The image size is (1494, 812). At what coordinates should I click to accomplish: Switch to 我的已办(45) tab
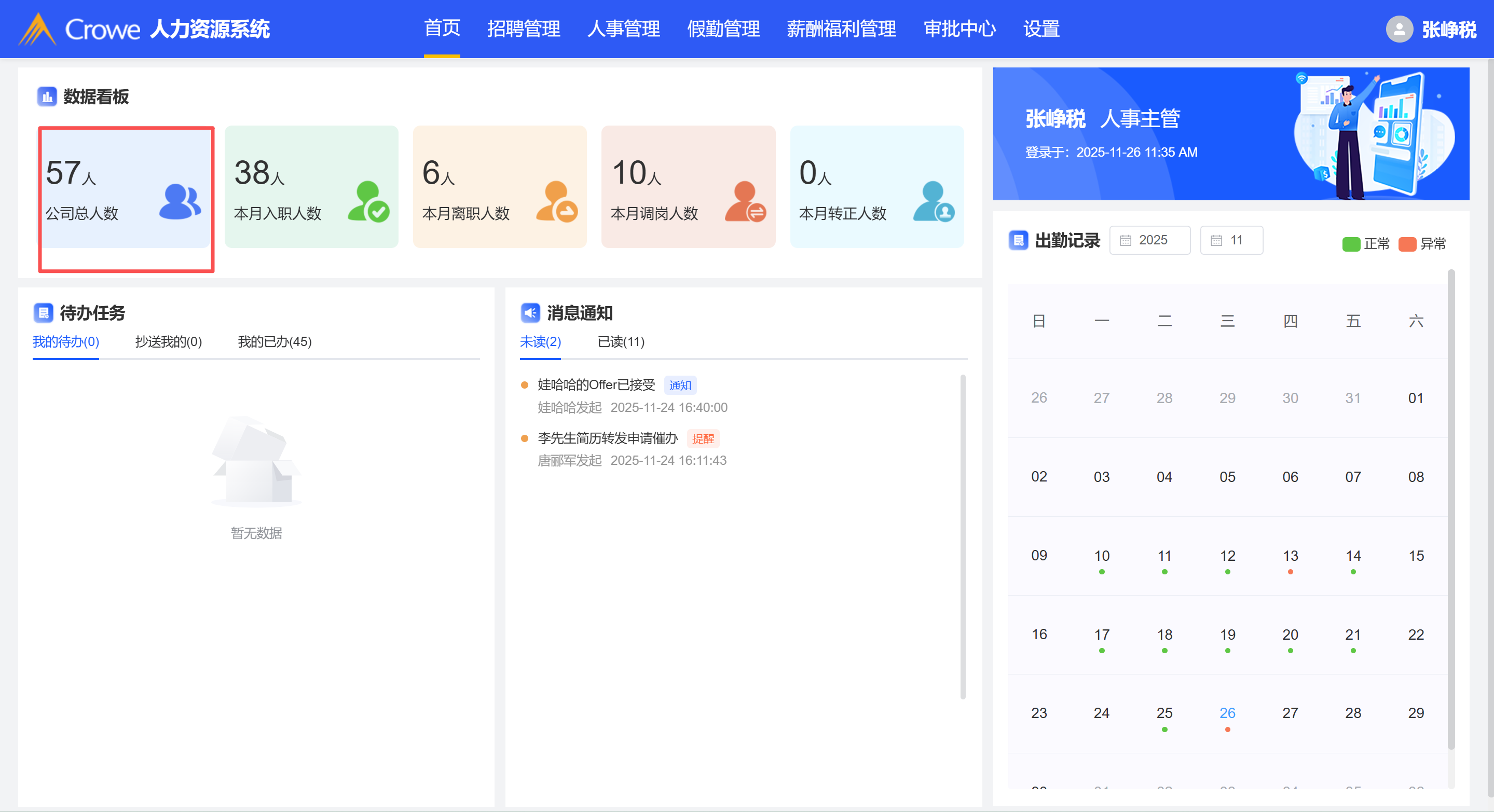point(275,341)
